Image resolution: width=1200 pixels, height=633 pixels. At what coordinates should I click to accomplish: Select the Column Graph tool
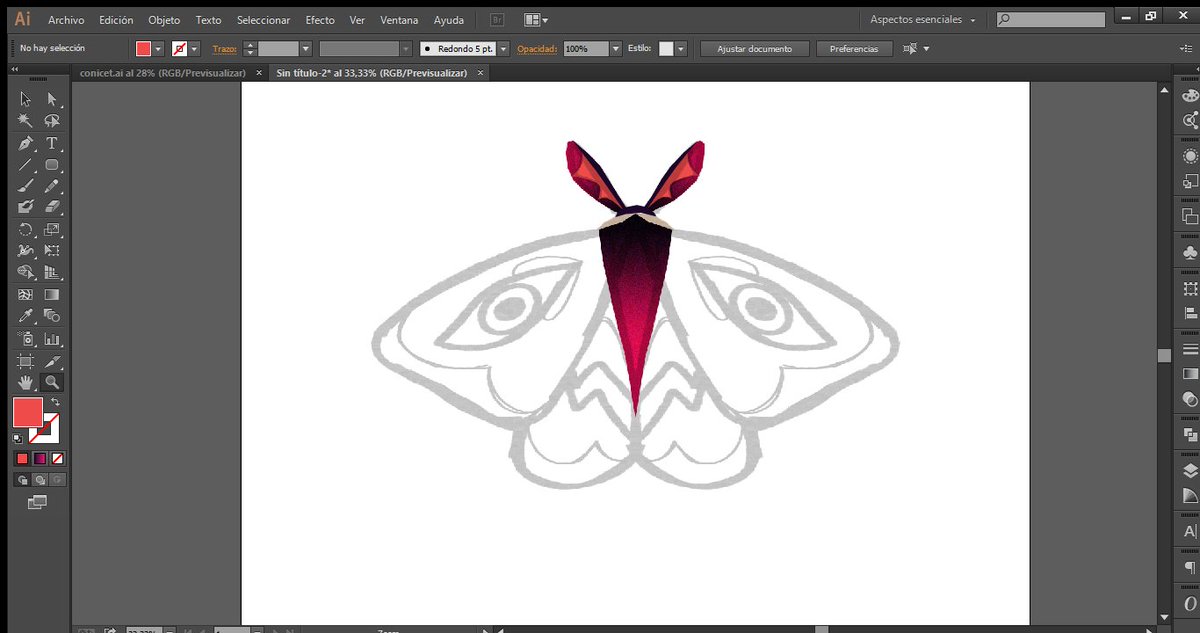point(52,339)
